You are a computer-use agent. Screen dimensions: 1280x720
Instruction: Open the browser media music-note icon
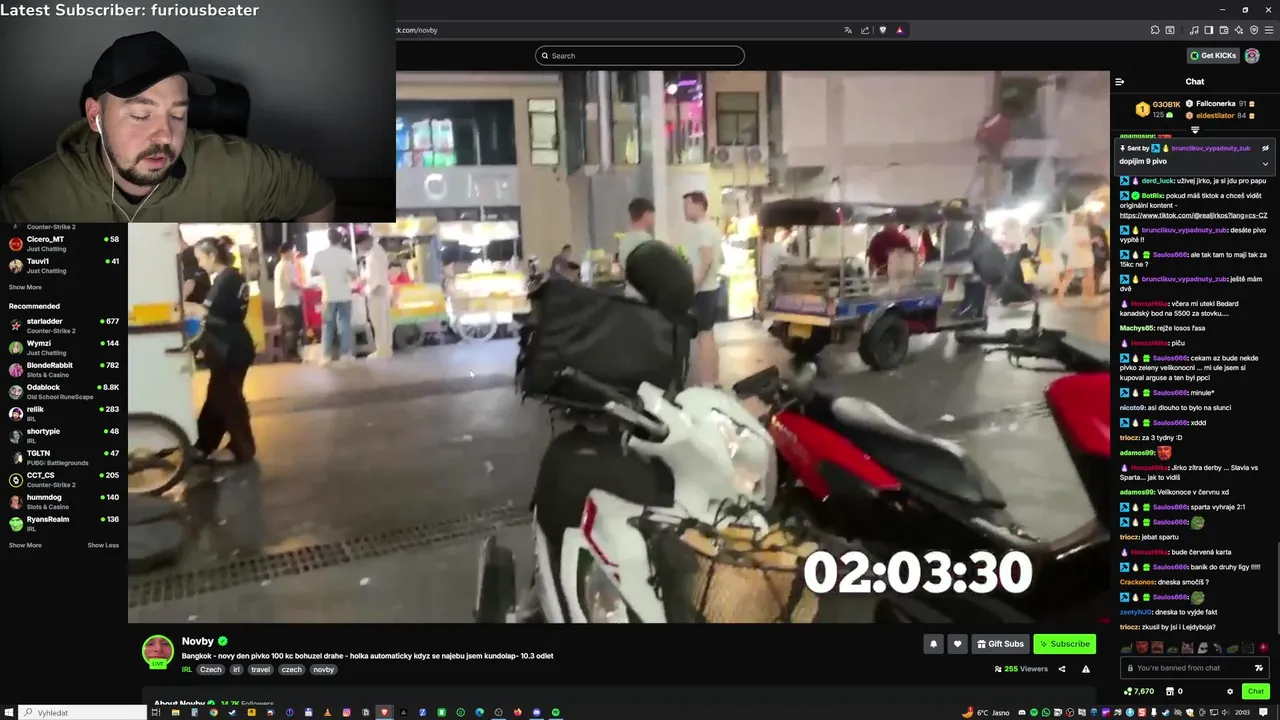point(1194,30)
